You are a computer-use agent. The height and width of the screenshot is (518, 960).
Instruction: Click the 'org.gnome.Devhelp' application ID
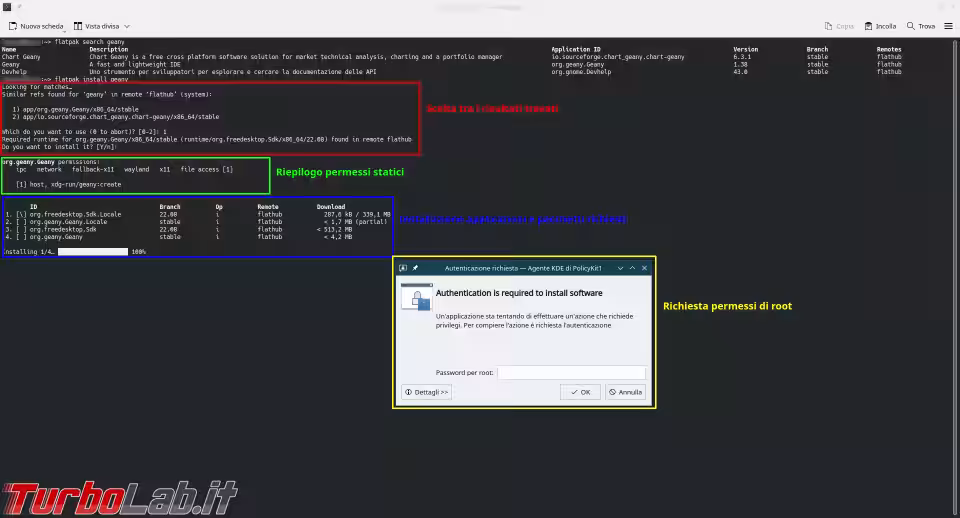581,72
